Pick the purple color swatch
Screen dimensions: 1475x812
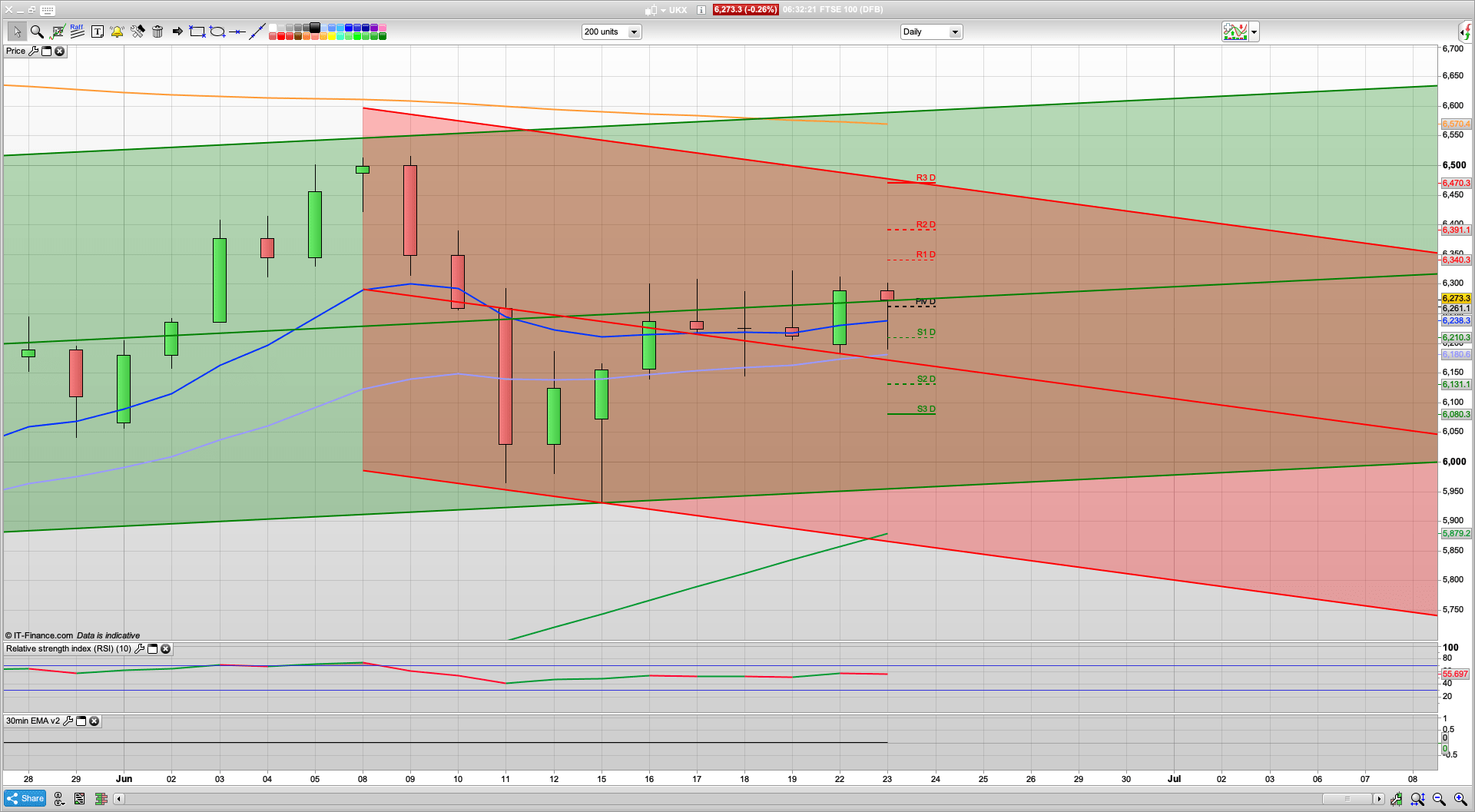(x=374, y=28)
